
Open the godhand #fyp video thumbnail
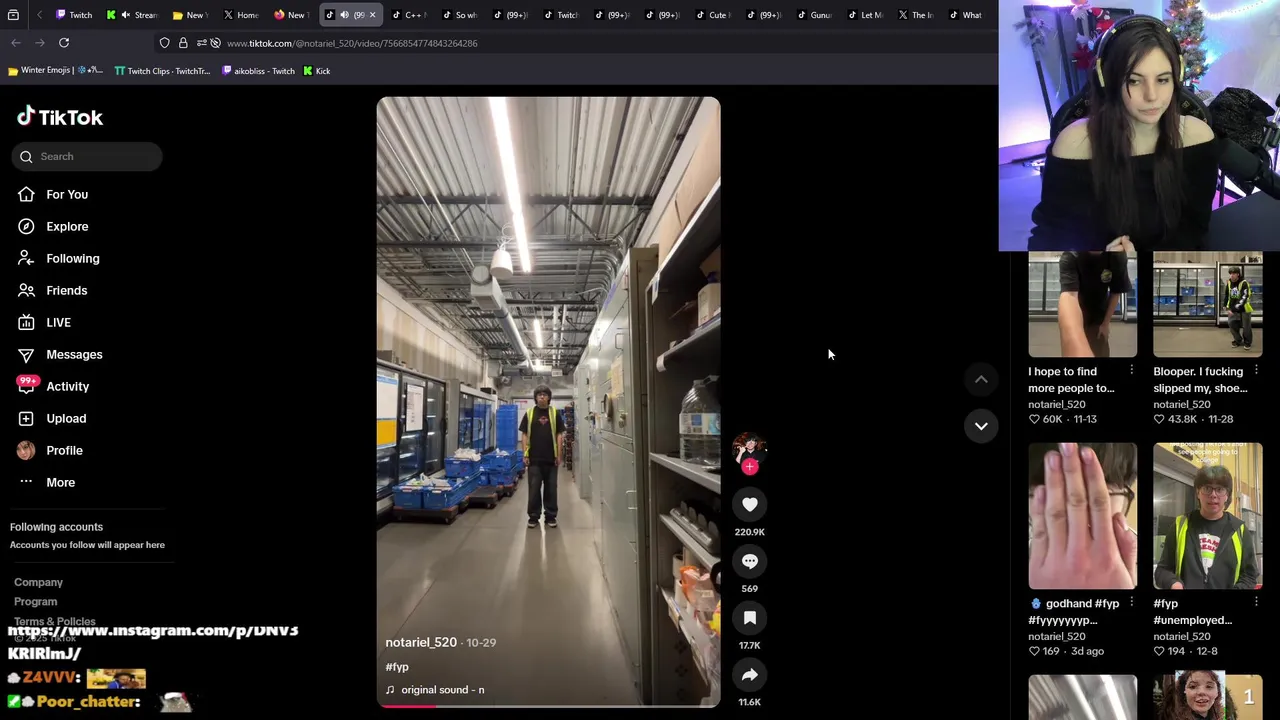click(1082, 516)
